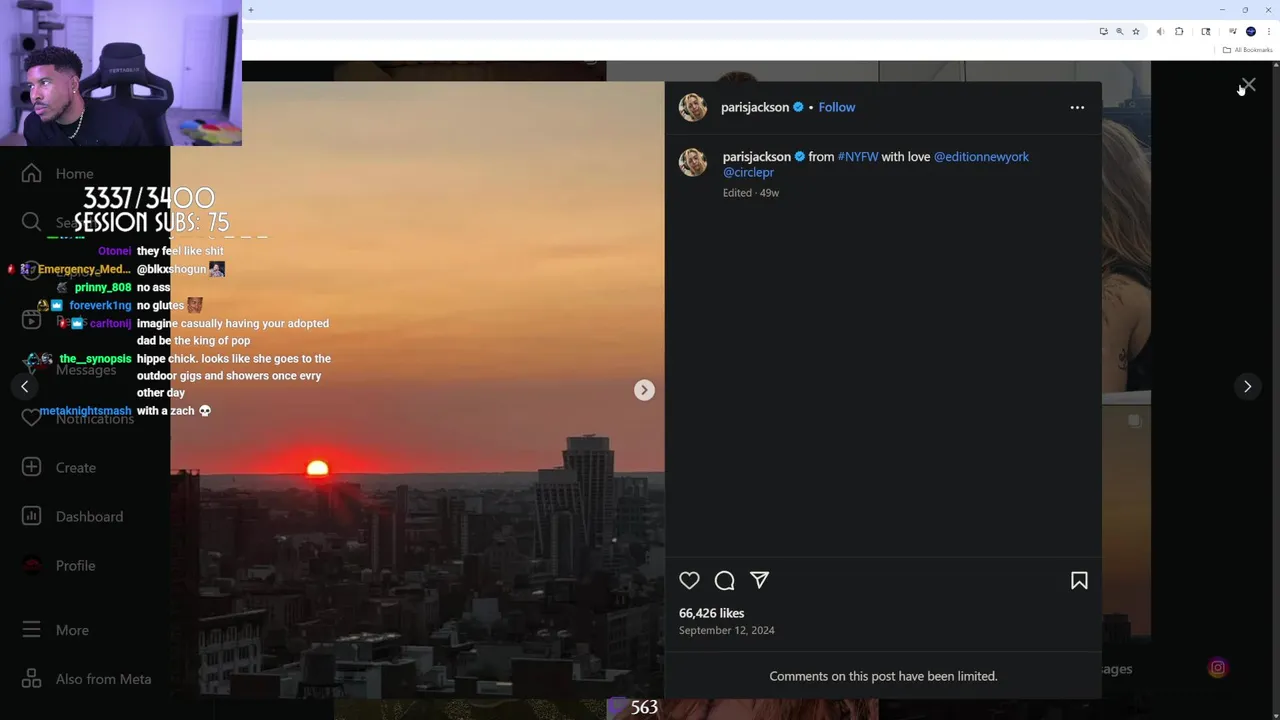This screenshot has height=720, width=1280.
Task: Click the streamer webcam overlay
Action: click(120, 73)
